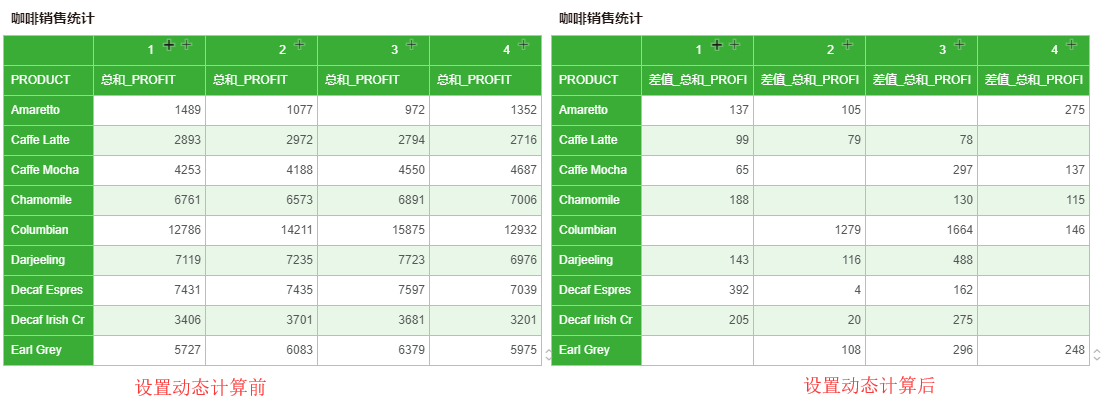Expand column 1 via gray plus in left table
This screenshot has height=420, width=1110.
[x=186, y=45]
